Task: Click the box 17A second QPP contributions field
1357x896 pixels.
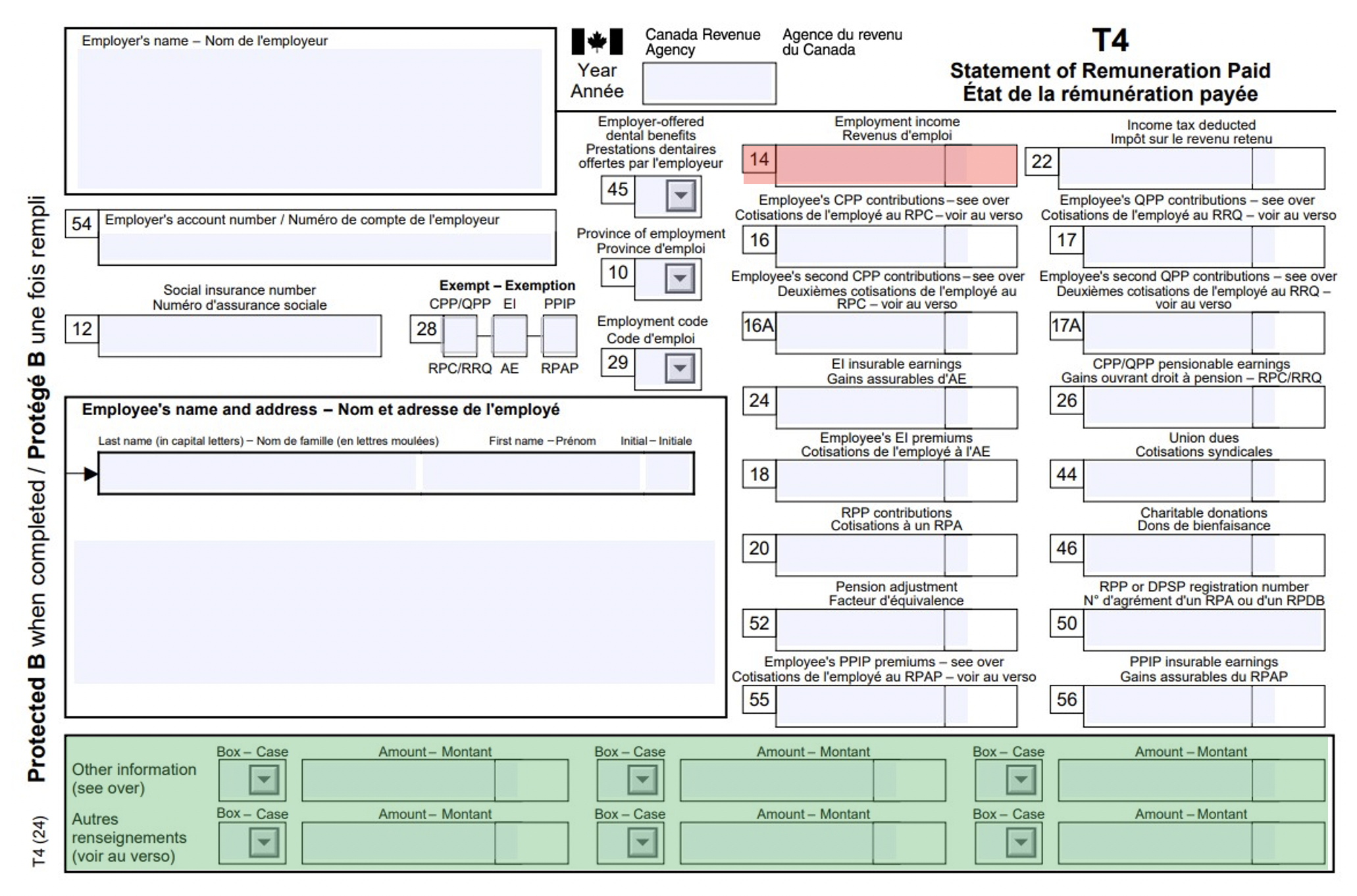Action: [x=1204, y=332]
